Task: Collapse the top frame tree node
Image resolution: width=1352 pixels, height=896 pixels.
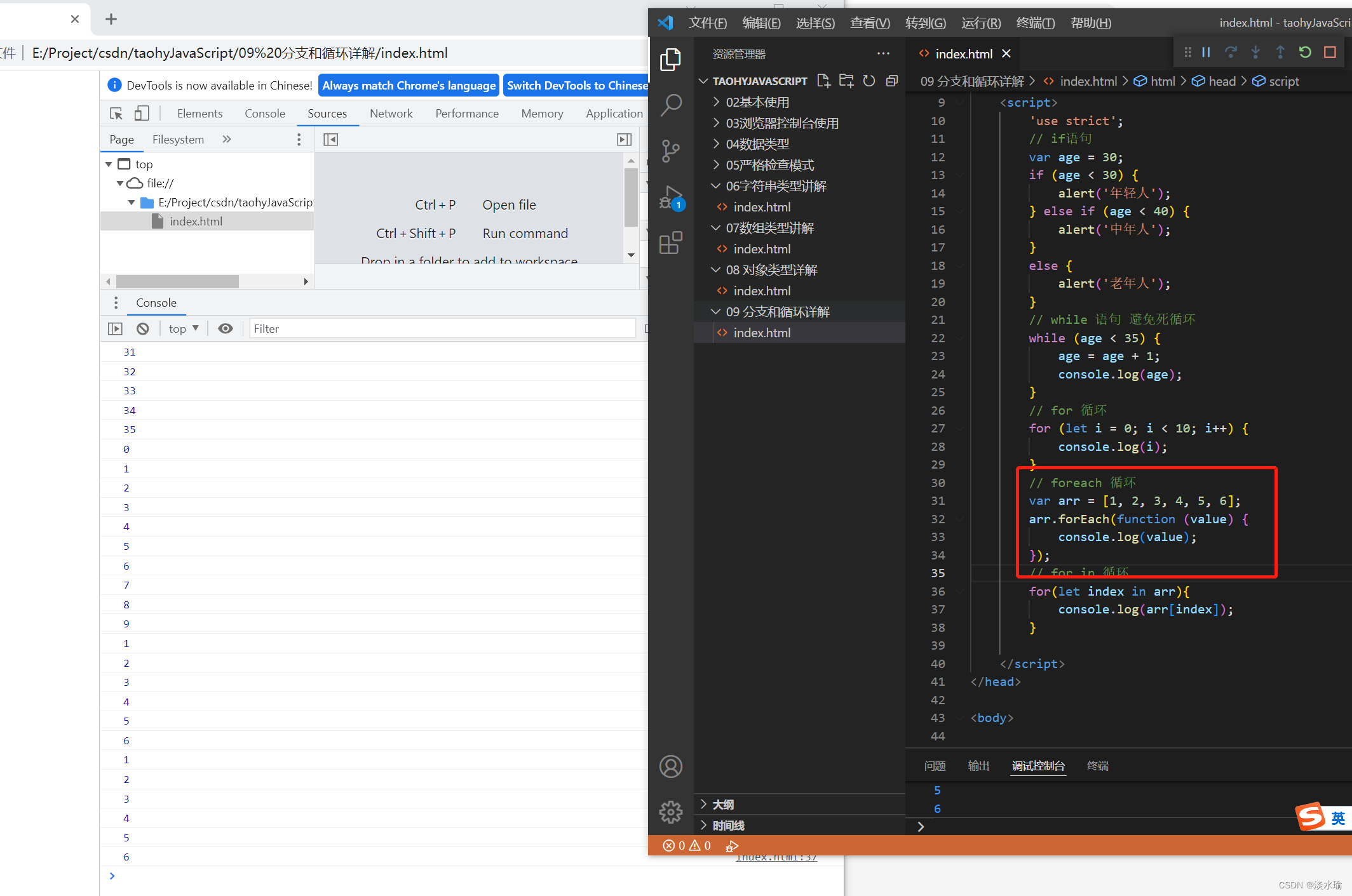Action: pyautogui.click(x=109, y=164)
